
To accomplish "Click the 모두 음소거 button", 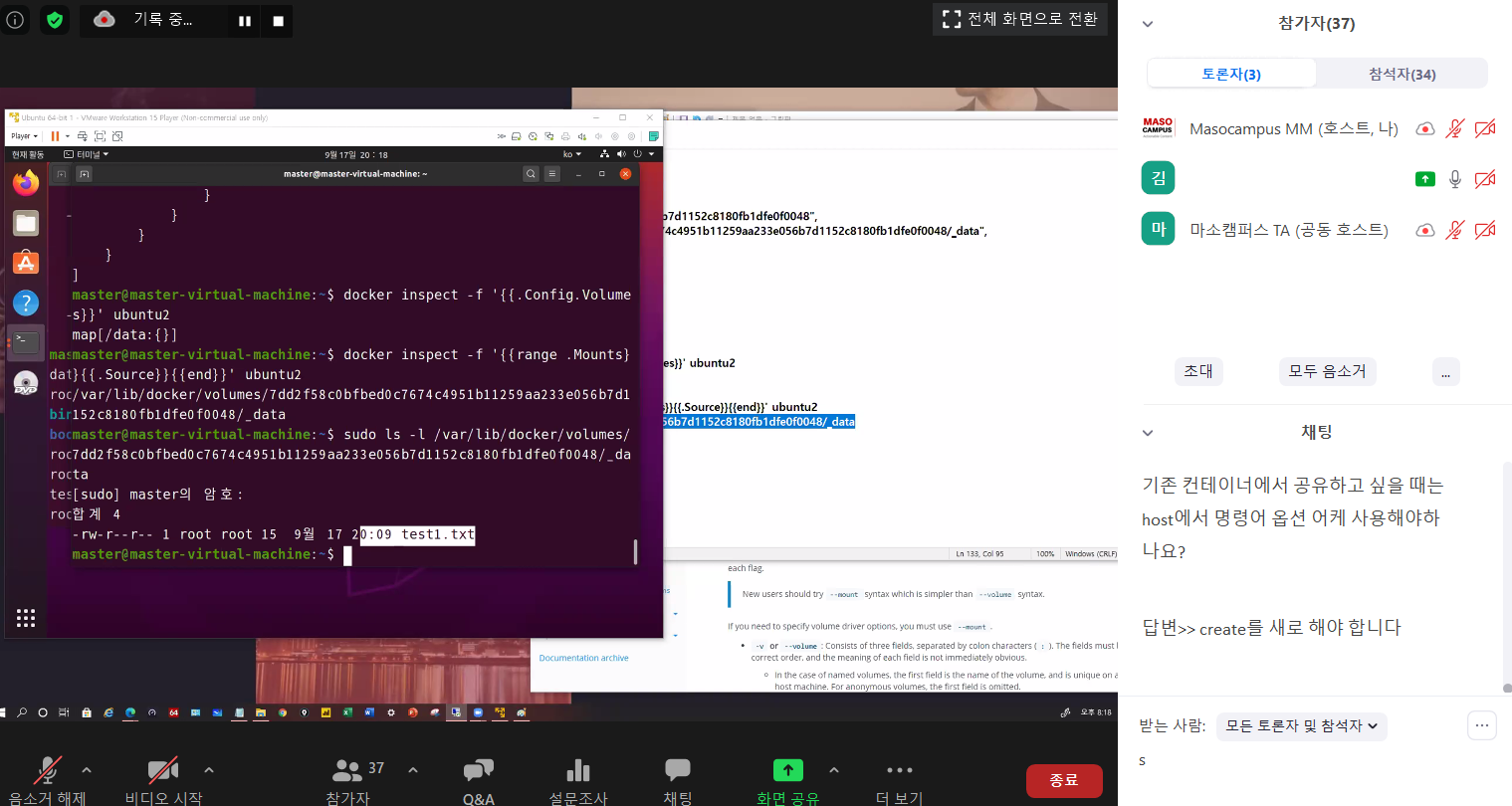I will point(1327,371).
